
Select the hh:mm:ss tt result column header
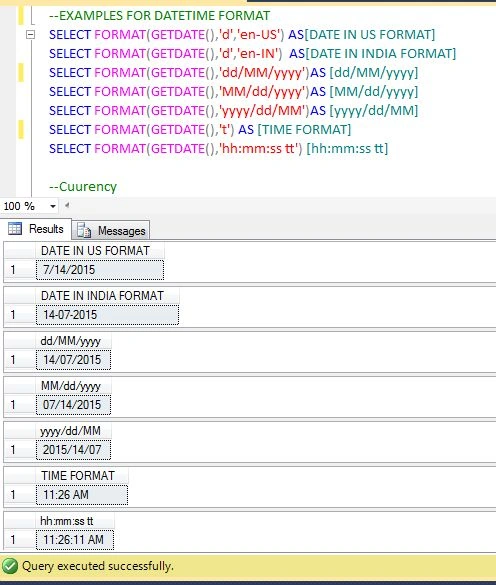(x=75, y=521)
